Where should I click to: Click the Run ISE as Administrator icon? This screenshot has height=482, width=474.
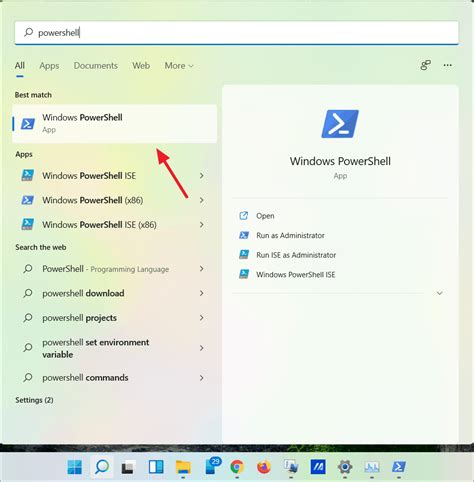click(244, 255)
